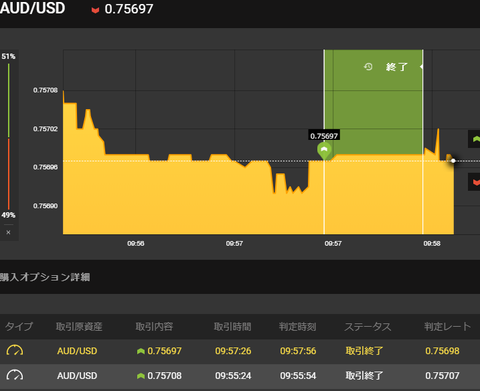
Task: Collapse the 終了 panel with the small left arrow
Action: tap(421, 67)
